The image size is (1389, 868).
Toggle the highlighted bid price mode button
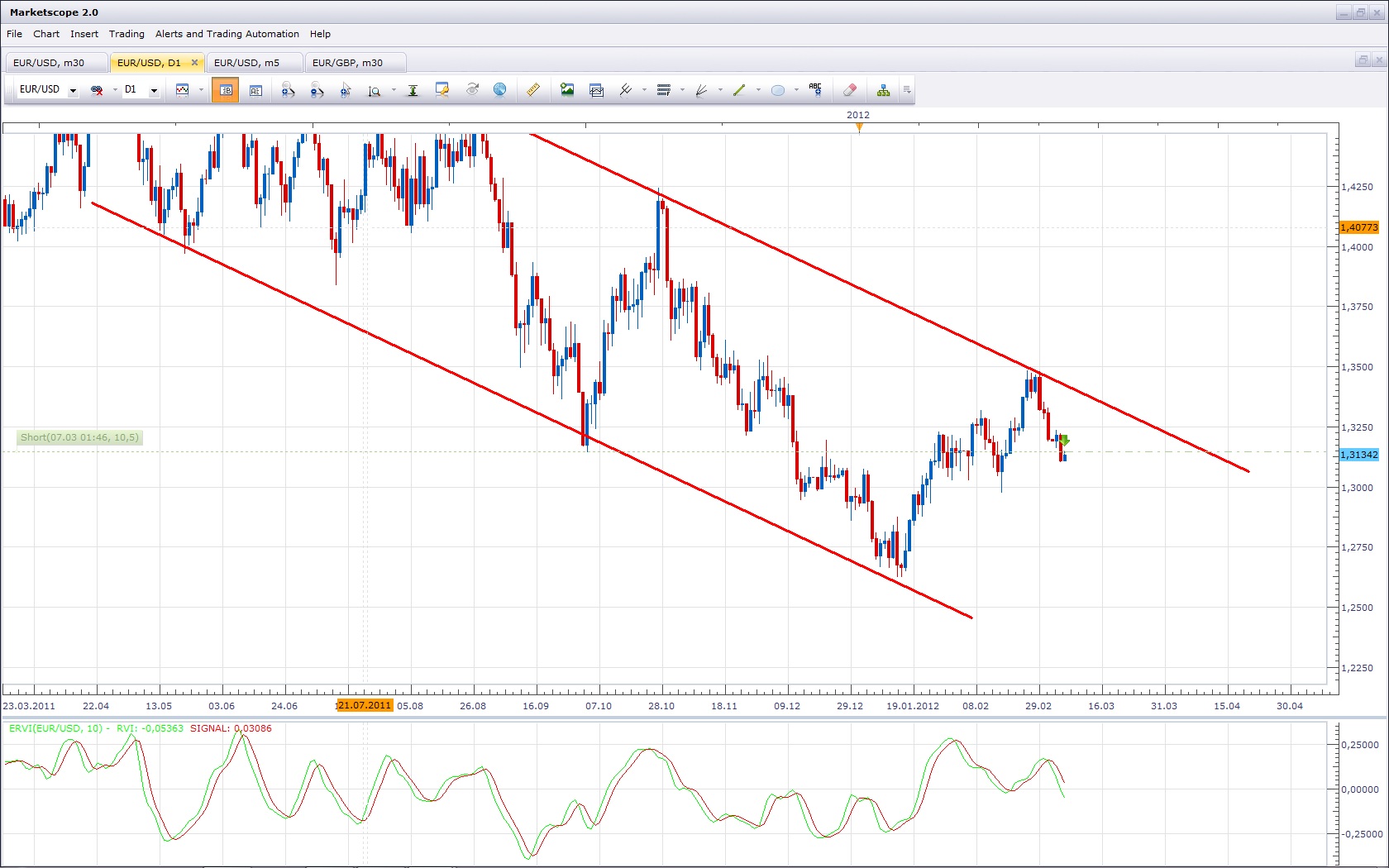click(x=225, y=90)
